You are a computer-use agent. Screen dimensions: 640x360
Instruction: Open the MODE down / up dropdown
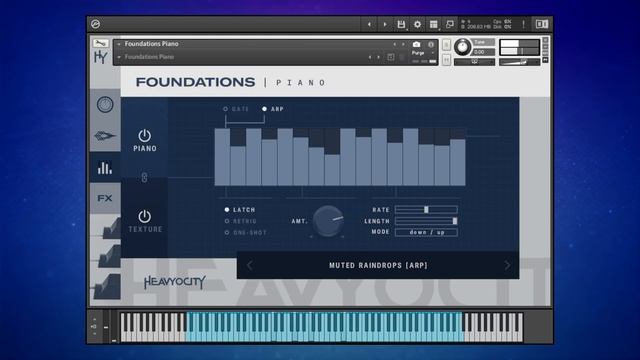[x=426, y=232]
